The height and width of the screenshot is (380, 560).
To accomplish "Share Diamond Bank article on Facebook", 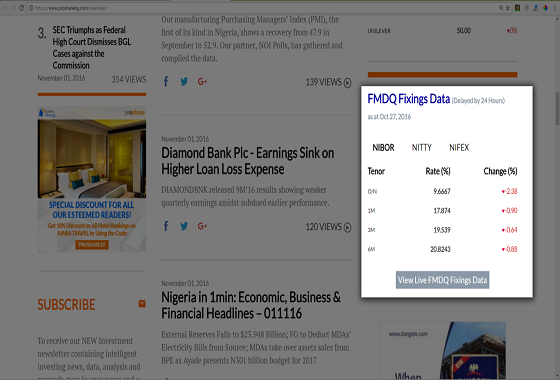I will click(166, 226).
